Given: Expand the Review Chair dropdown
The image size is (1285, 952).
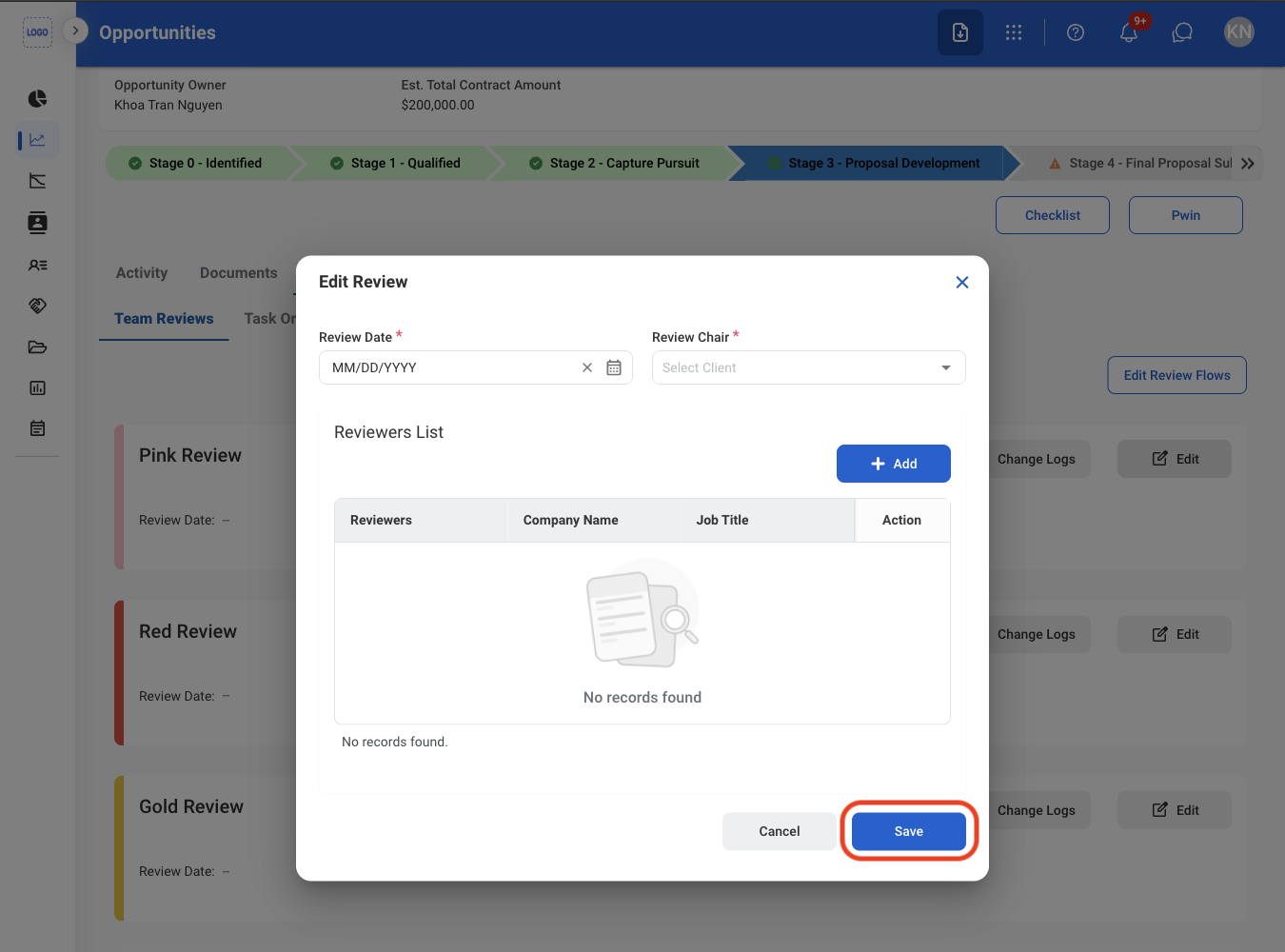Looking at the screenshot, I should pos(809,367).
